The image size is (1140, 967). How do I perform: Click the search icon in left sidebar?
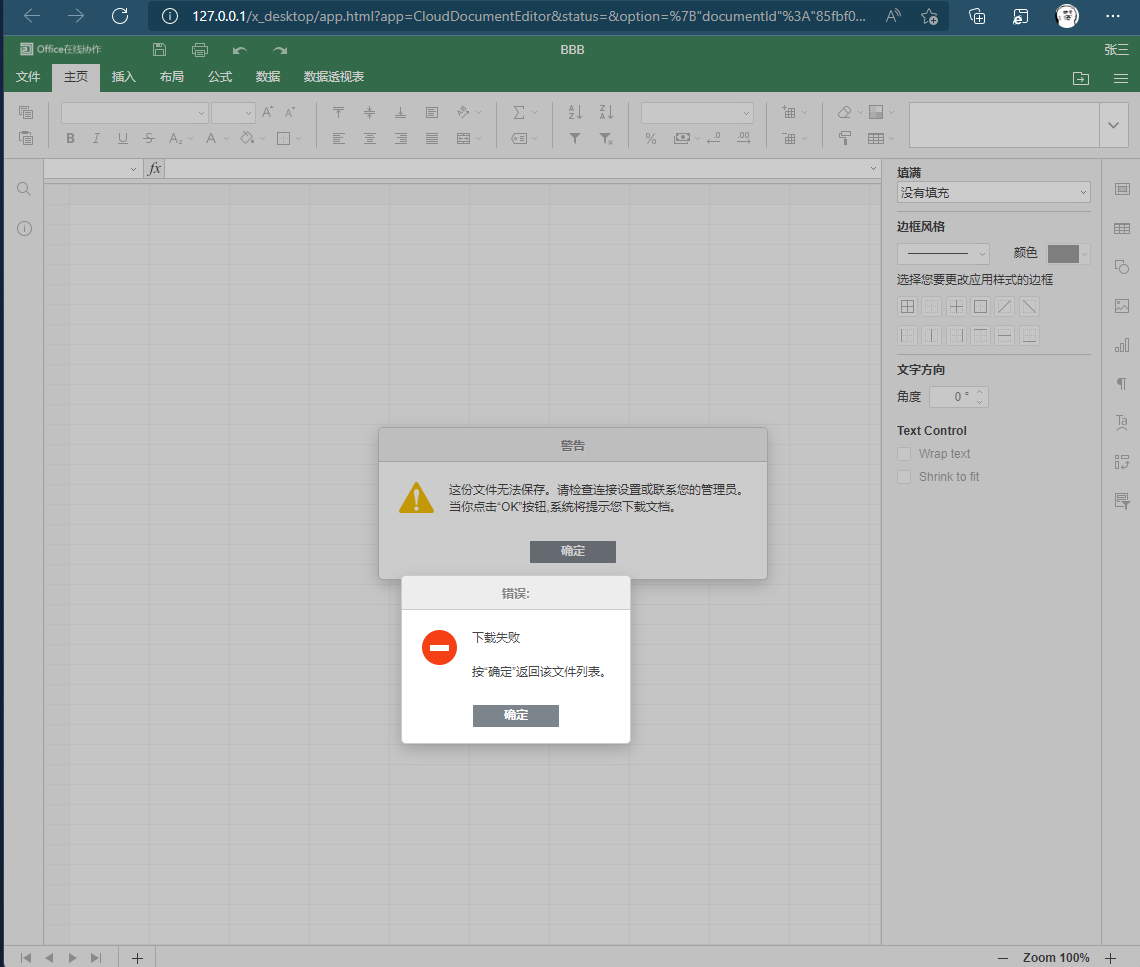(24, 189)
